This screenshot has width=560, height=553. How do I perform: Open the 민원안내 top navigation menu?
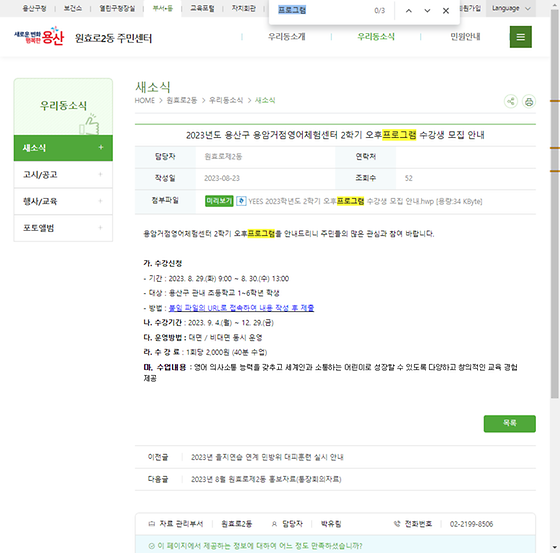[x=465, y=36]
